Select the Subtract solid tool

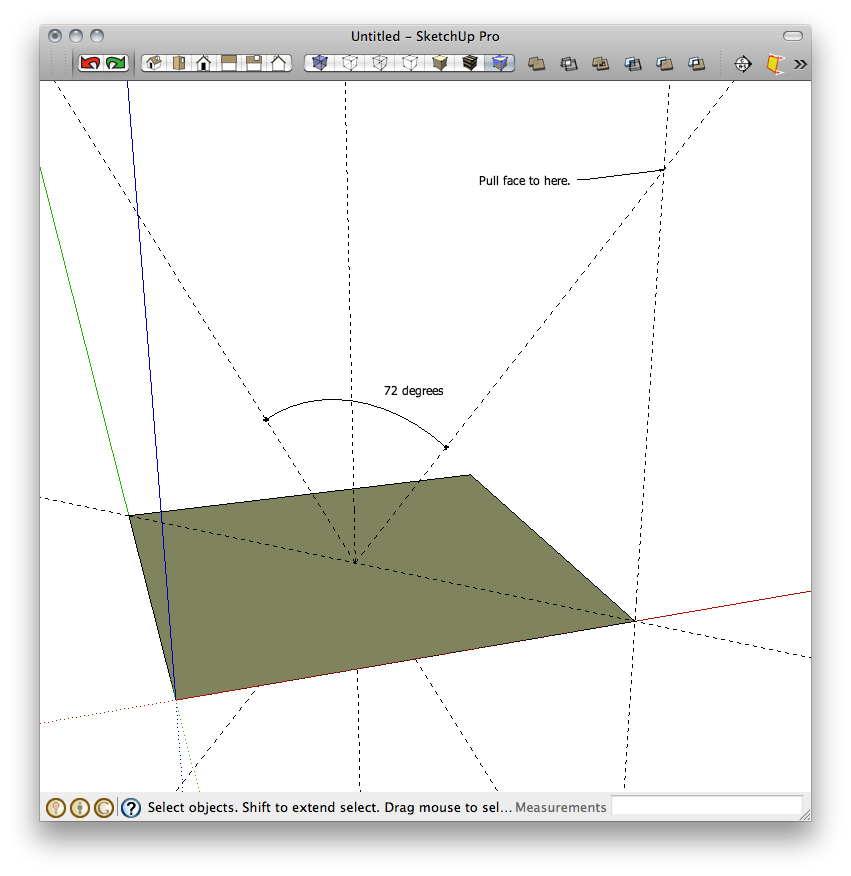tap(633, 64)
